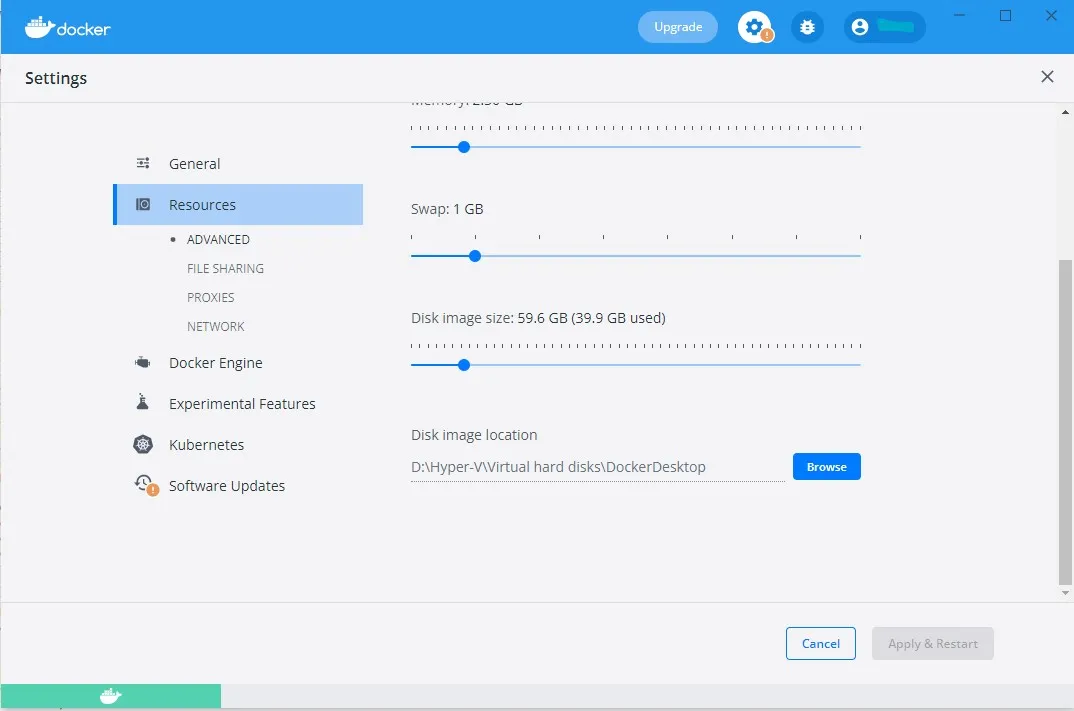This screenshot has width=1074, height=711.
Task: Click the Kubernetes wheel icon
Action: [142, 445]
